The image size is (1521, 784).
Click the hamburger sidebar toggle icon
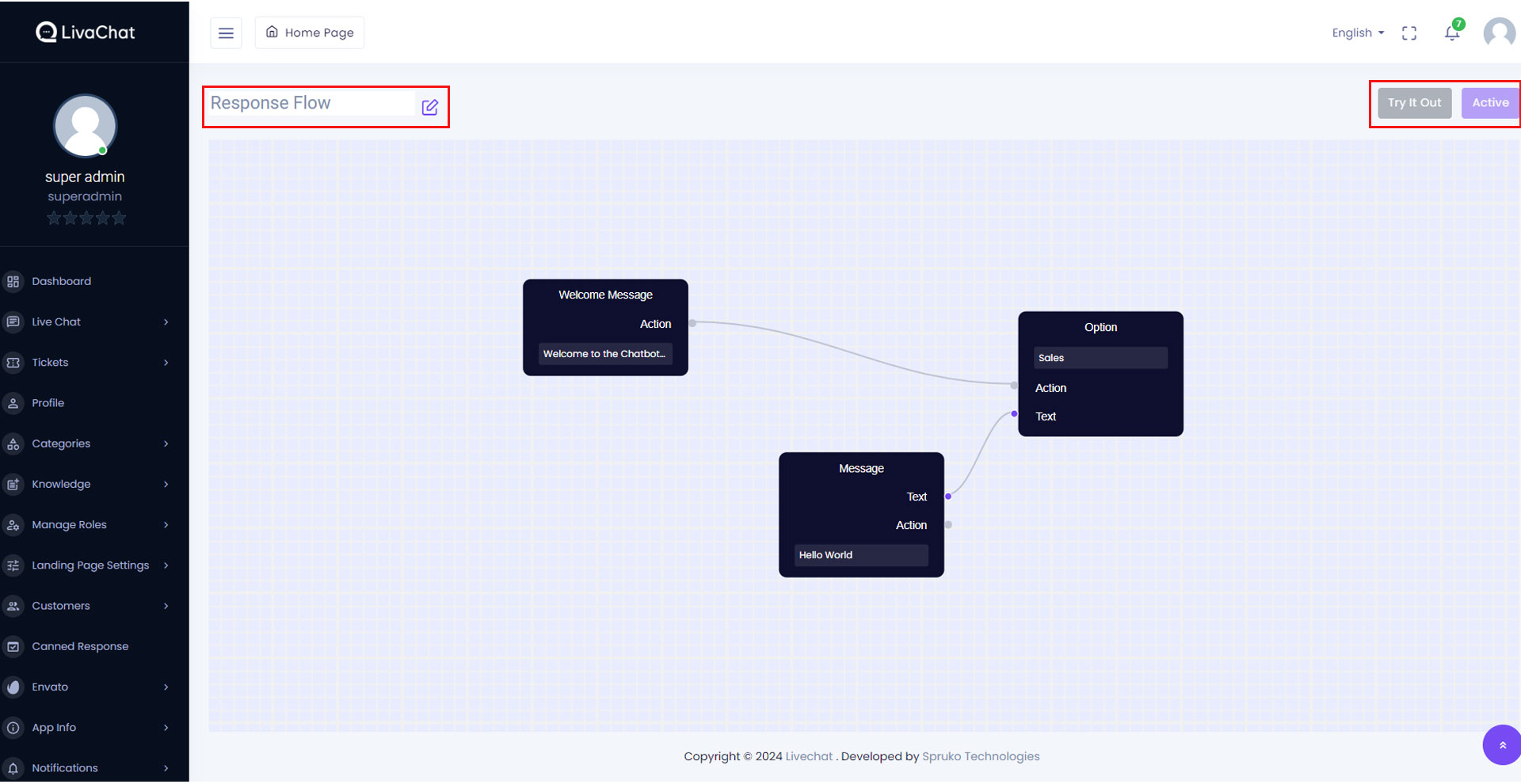click(226, 33)
